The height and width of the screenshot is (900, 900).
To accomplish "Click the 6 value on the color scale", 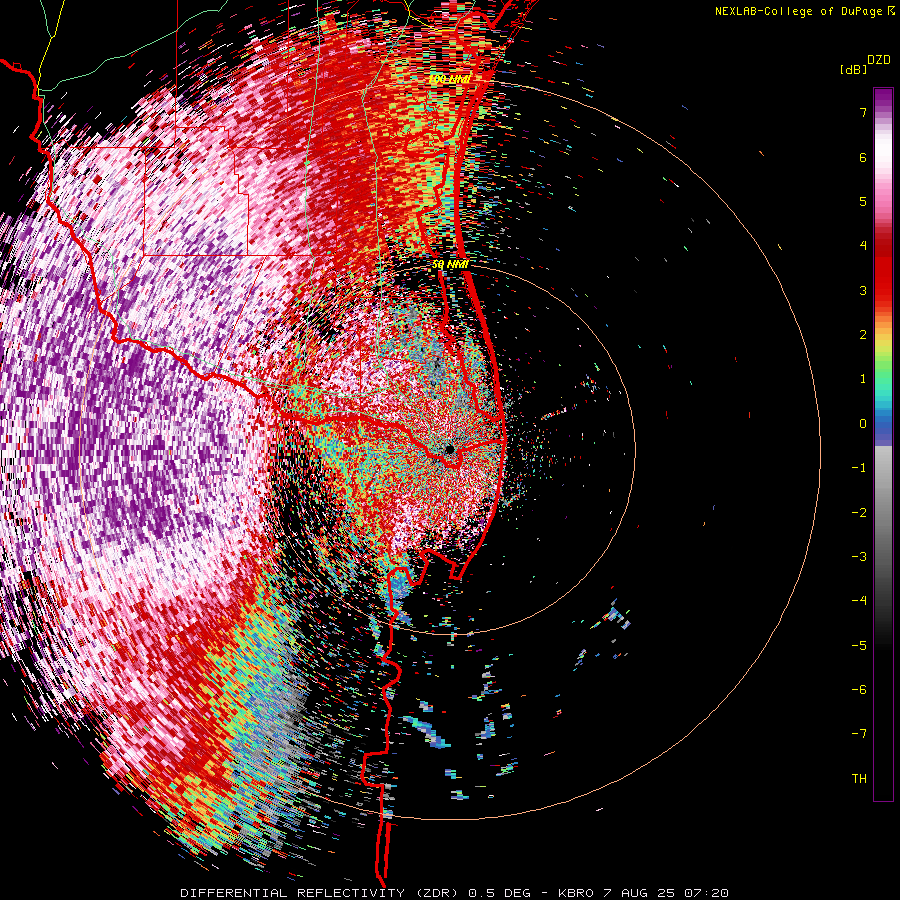I will (x=863, y=157).
